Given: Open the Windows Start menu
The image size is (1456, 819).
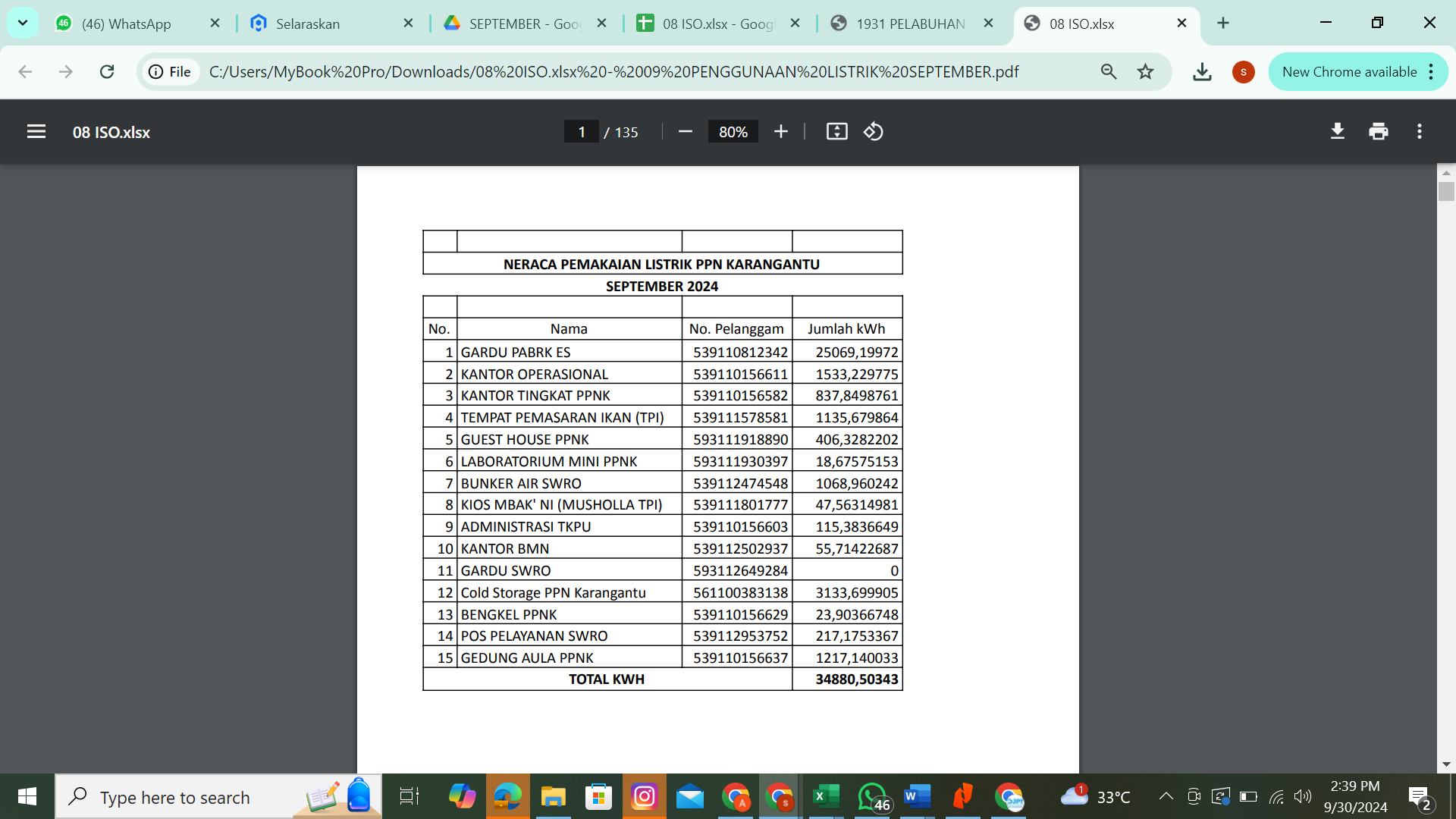Looking at the screenshot, I should [27, 796].
